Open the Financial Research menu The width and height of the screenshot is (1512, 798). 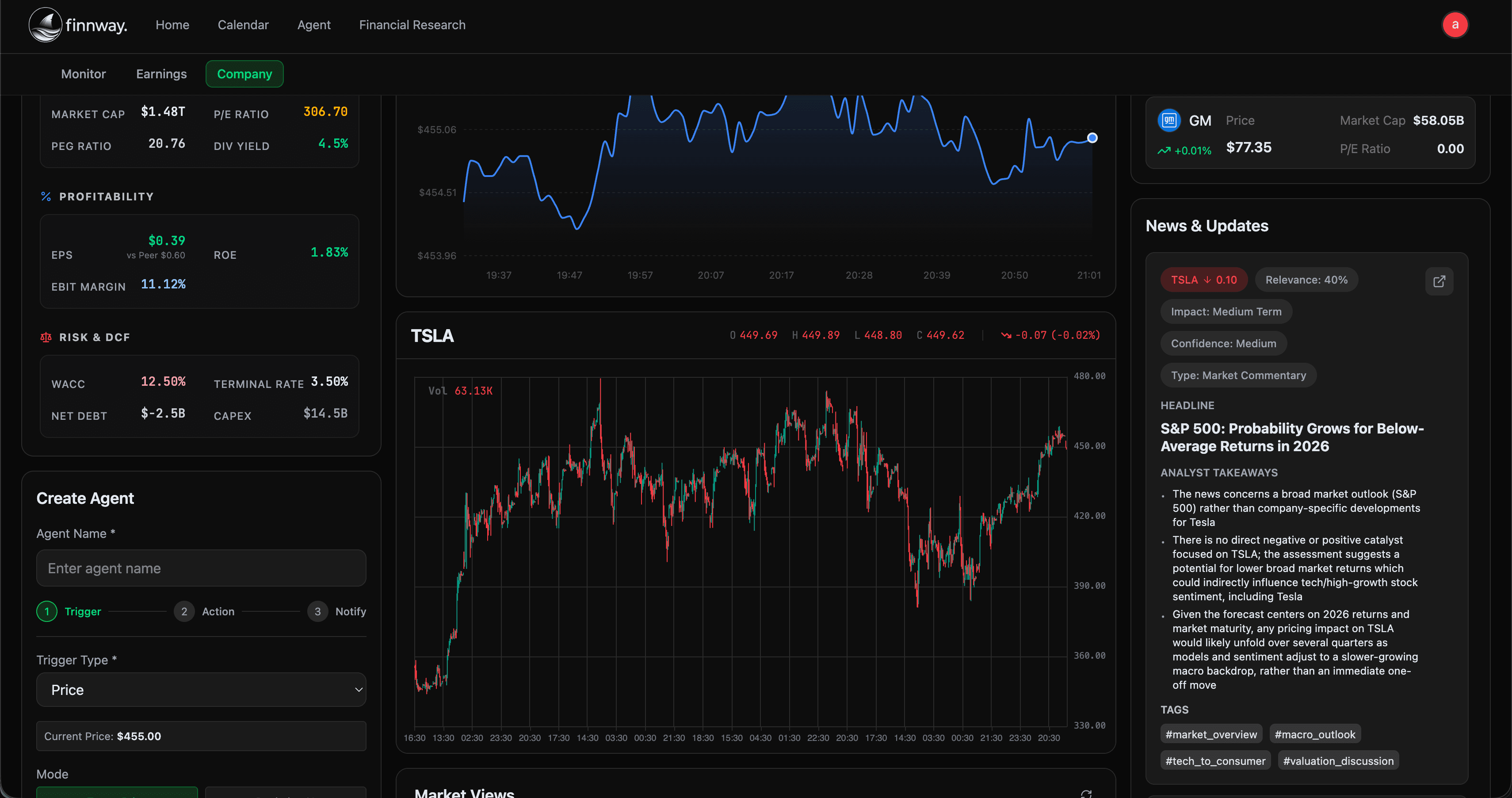pyautogui.click(x=412, y=25)
